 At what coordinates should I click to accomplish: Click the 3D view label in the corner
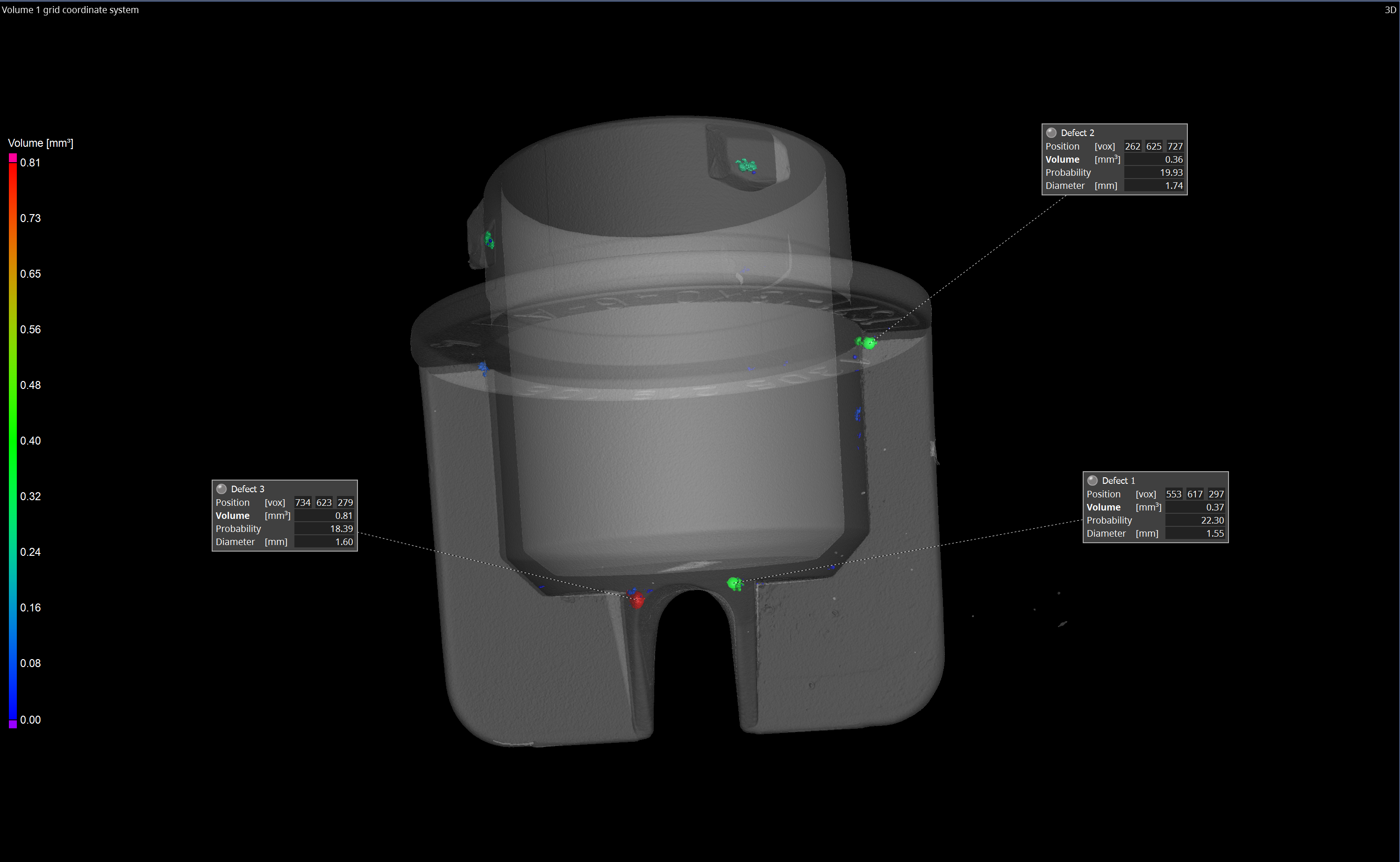pyautogui.click(x=1390, y=10)
